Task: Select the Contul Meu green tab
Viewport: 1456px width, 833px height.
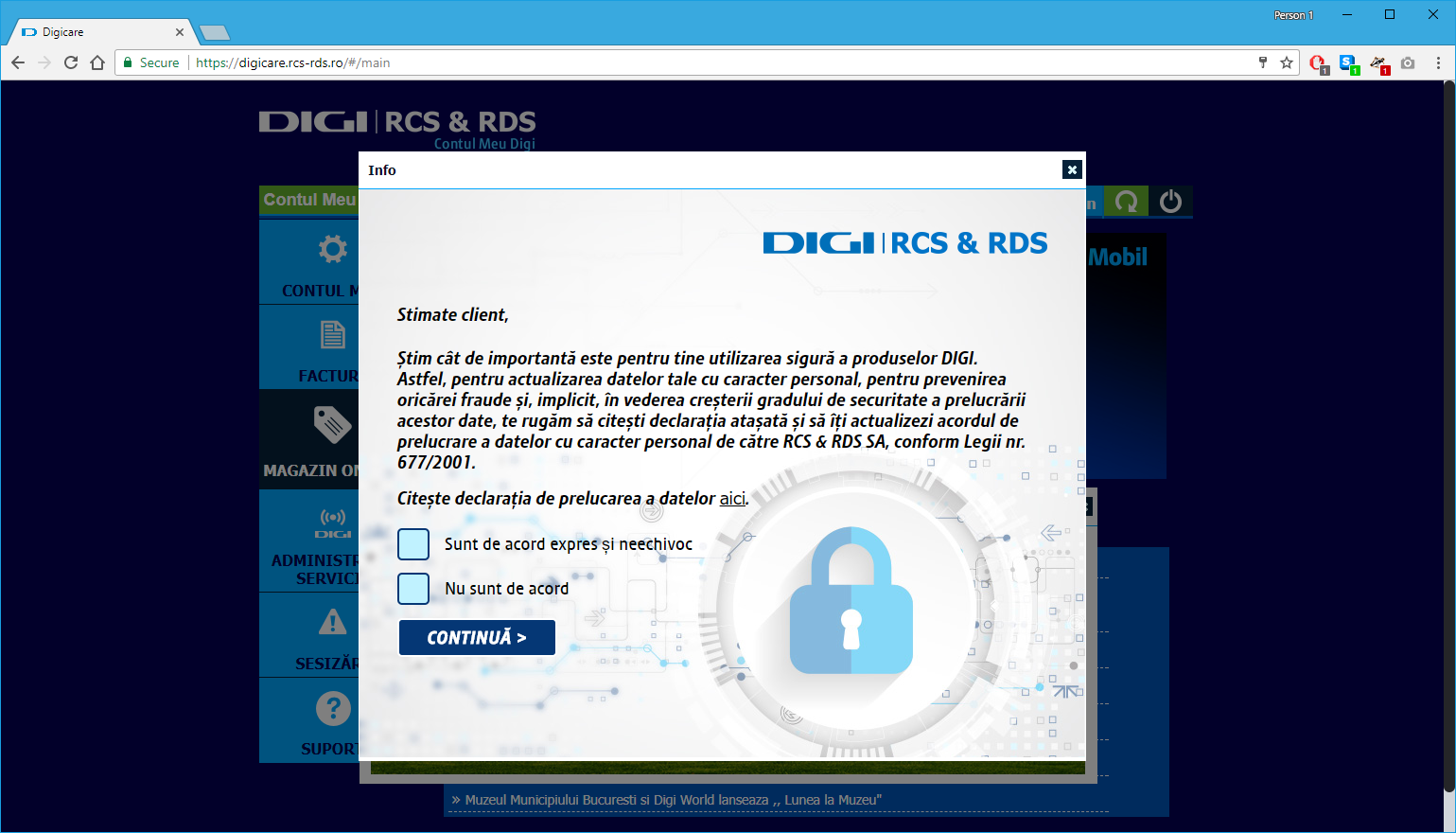Action: coord(309,200)
